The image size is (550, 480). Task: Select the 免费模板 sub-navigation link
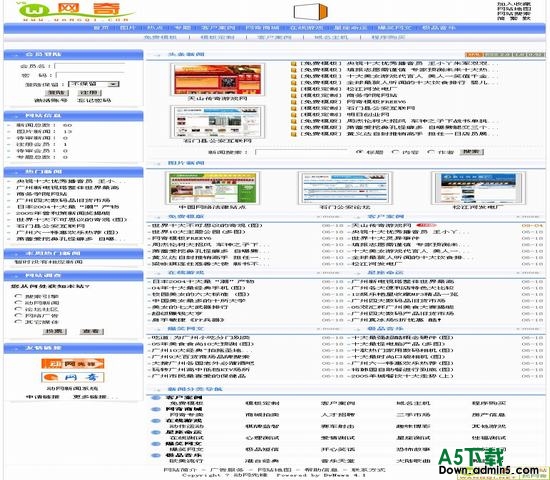pyautogui.click(x=160, y=37)
